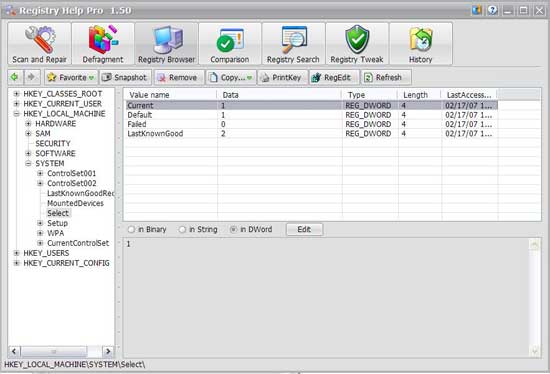
Task: Select the Current value row
Action: pyautogui.click(x=311, y=106)
